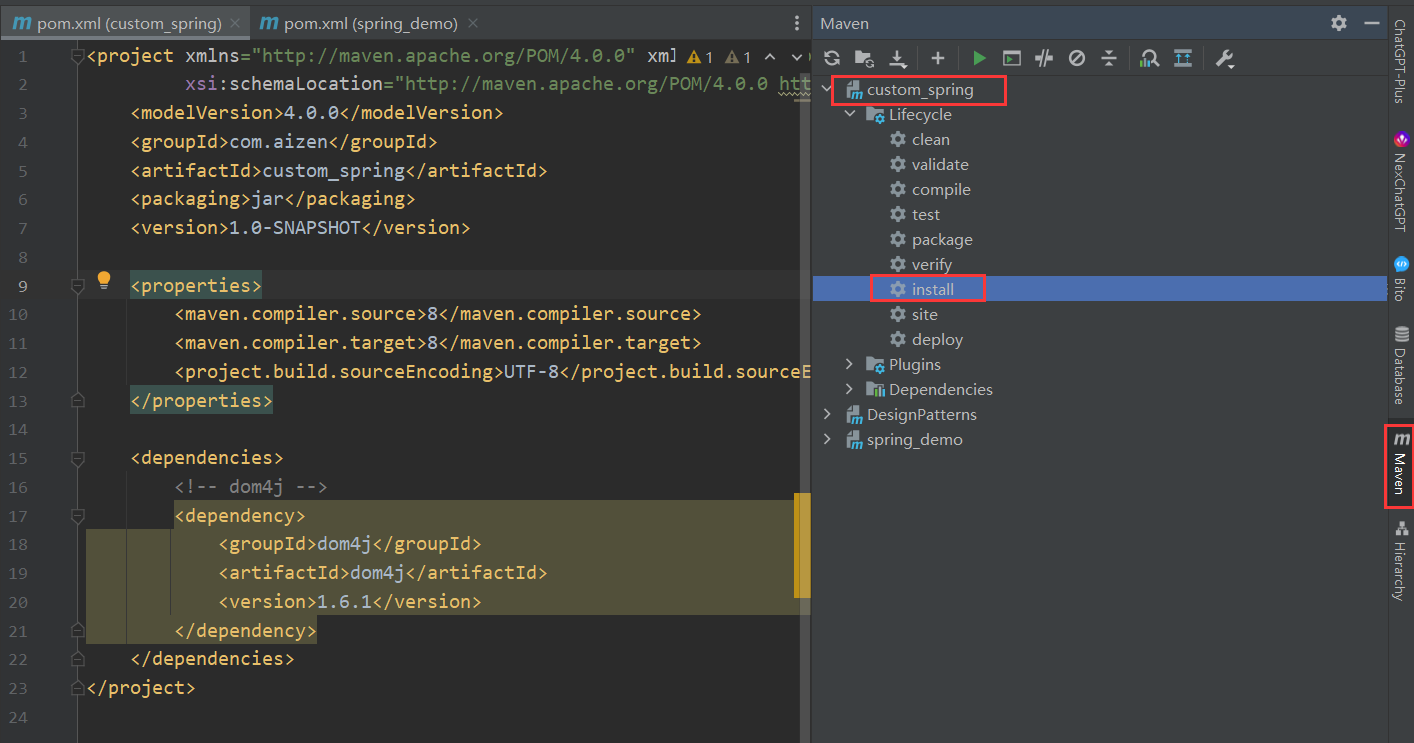
Task: Hide the Maven tool window
Action: click(1371, 22)
